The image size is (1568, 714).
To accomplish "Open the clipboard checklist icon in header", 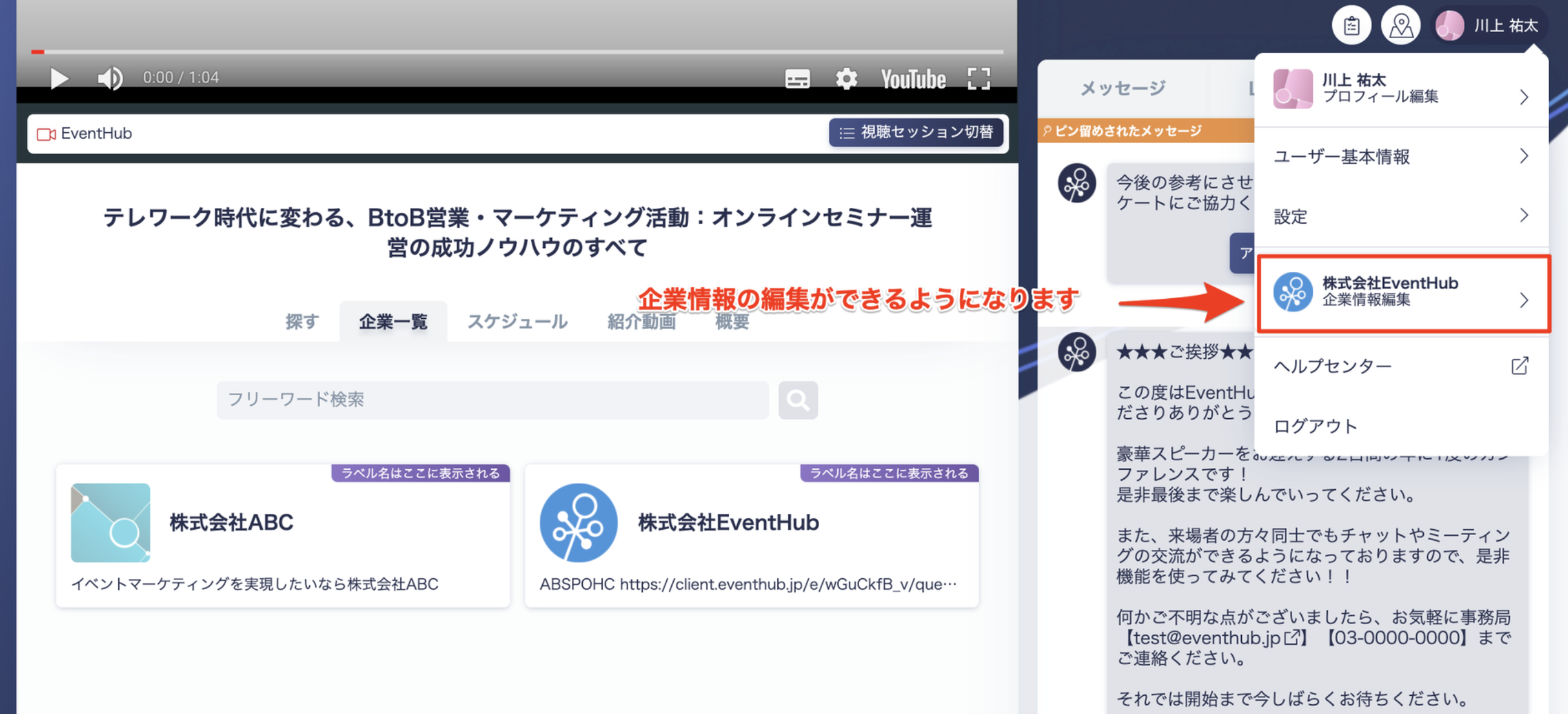I will (1352, 25).
